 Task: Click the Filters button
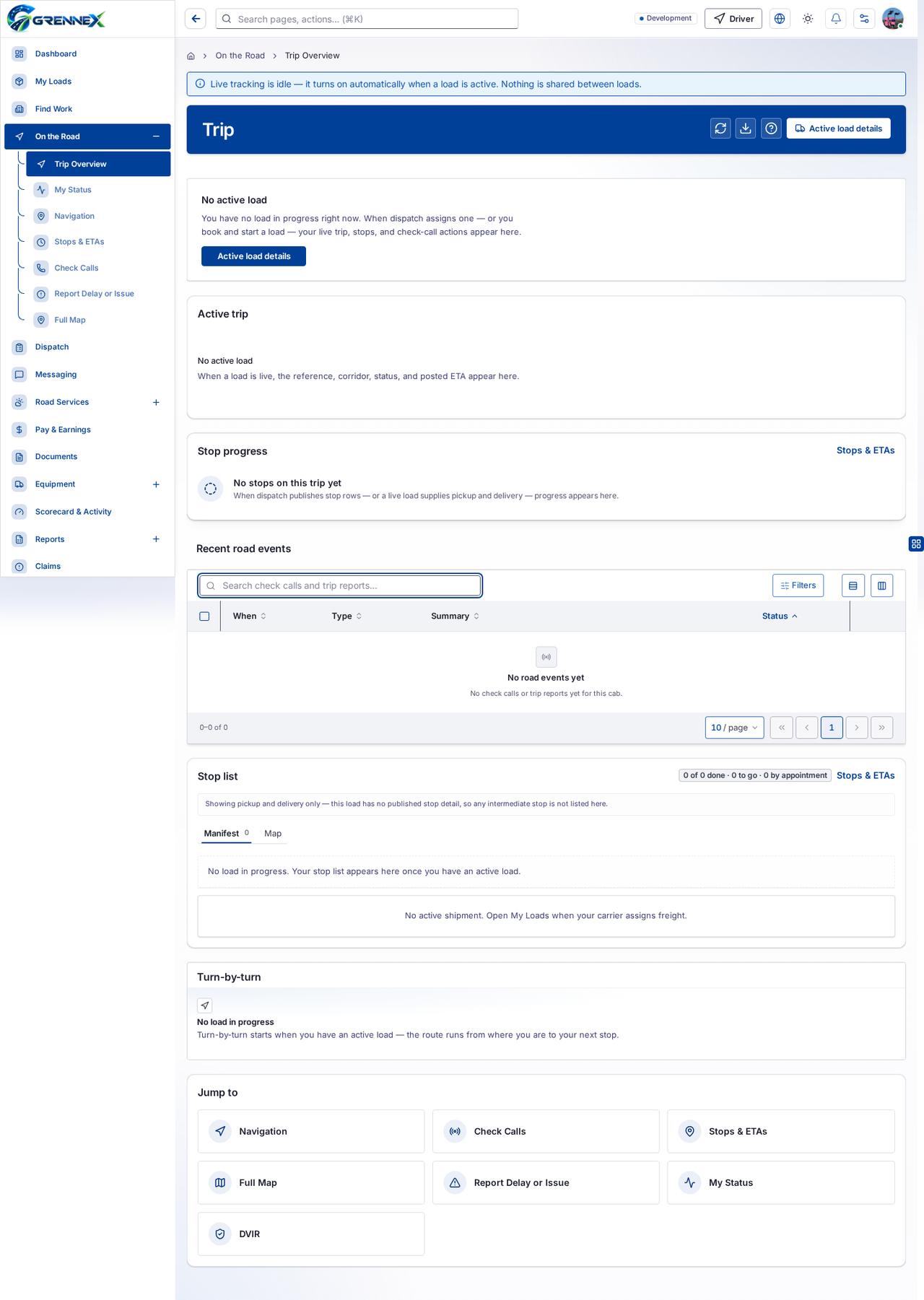coord(798,585)
